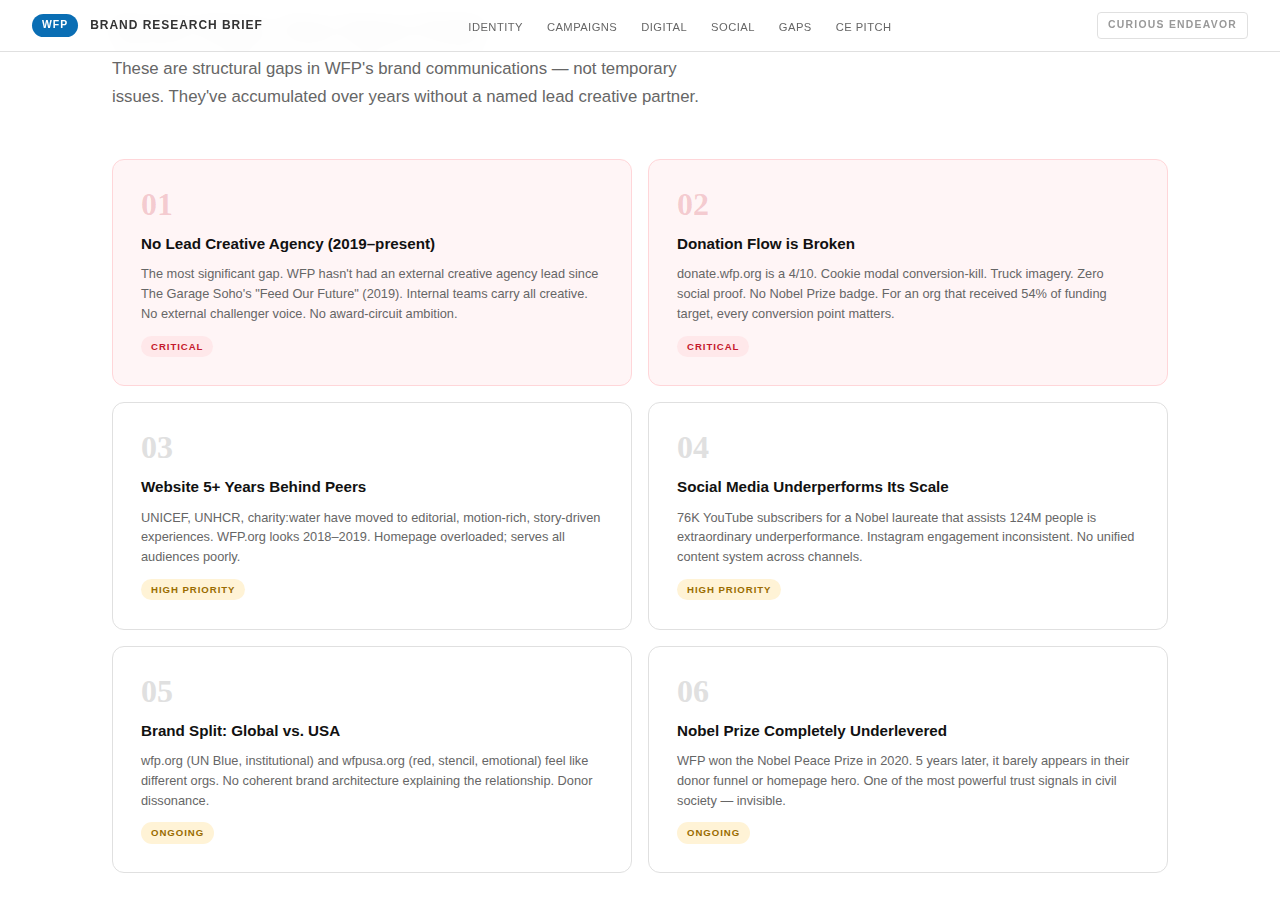Jump to the SOCIAL section
This screenshot has width=1280, height=900.
click(733, 27)
